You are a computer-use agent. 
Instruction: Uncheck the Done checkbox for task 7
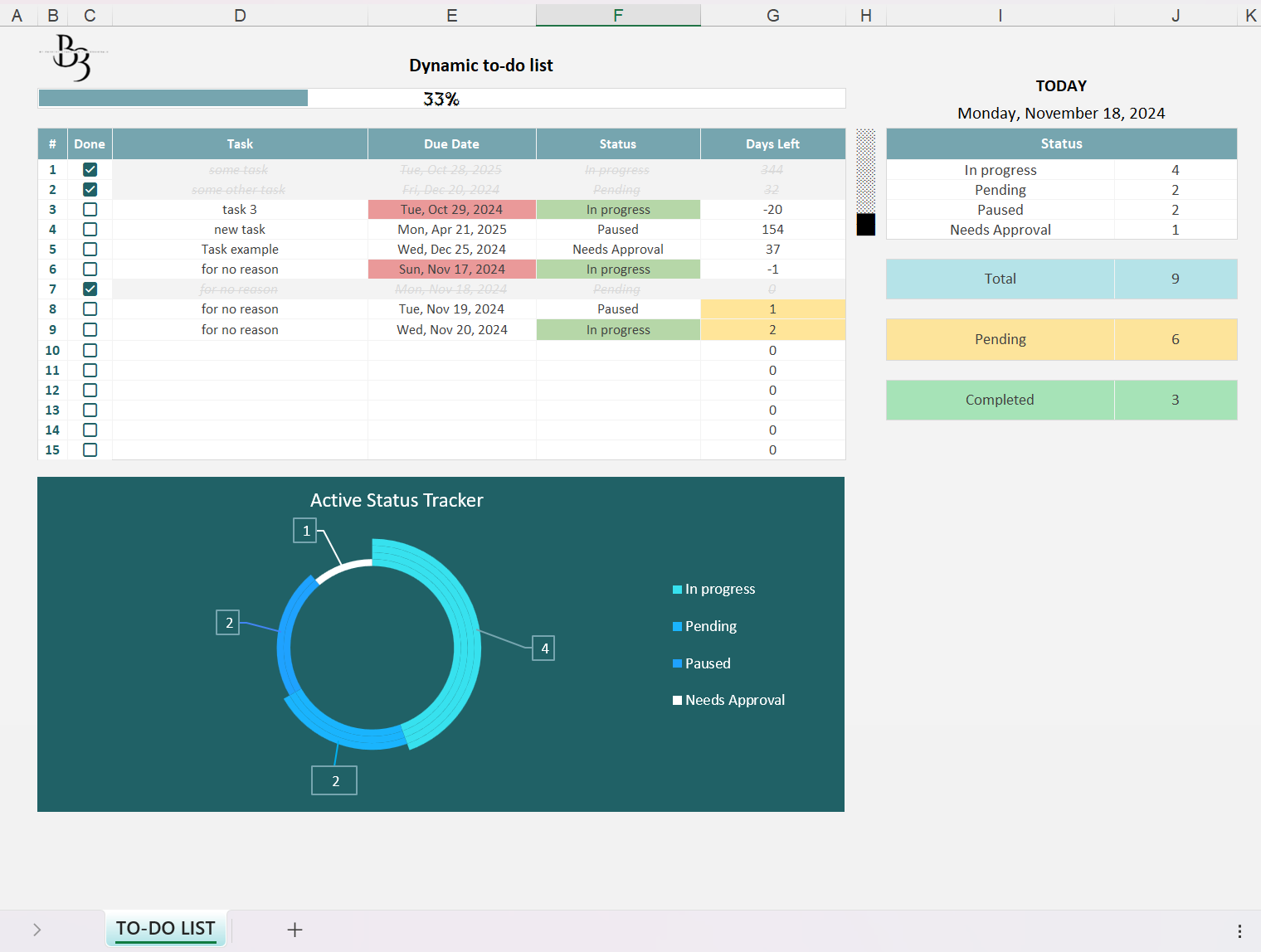tap(90, 289)
